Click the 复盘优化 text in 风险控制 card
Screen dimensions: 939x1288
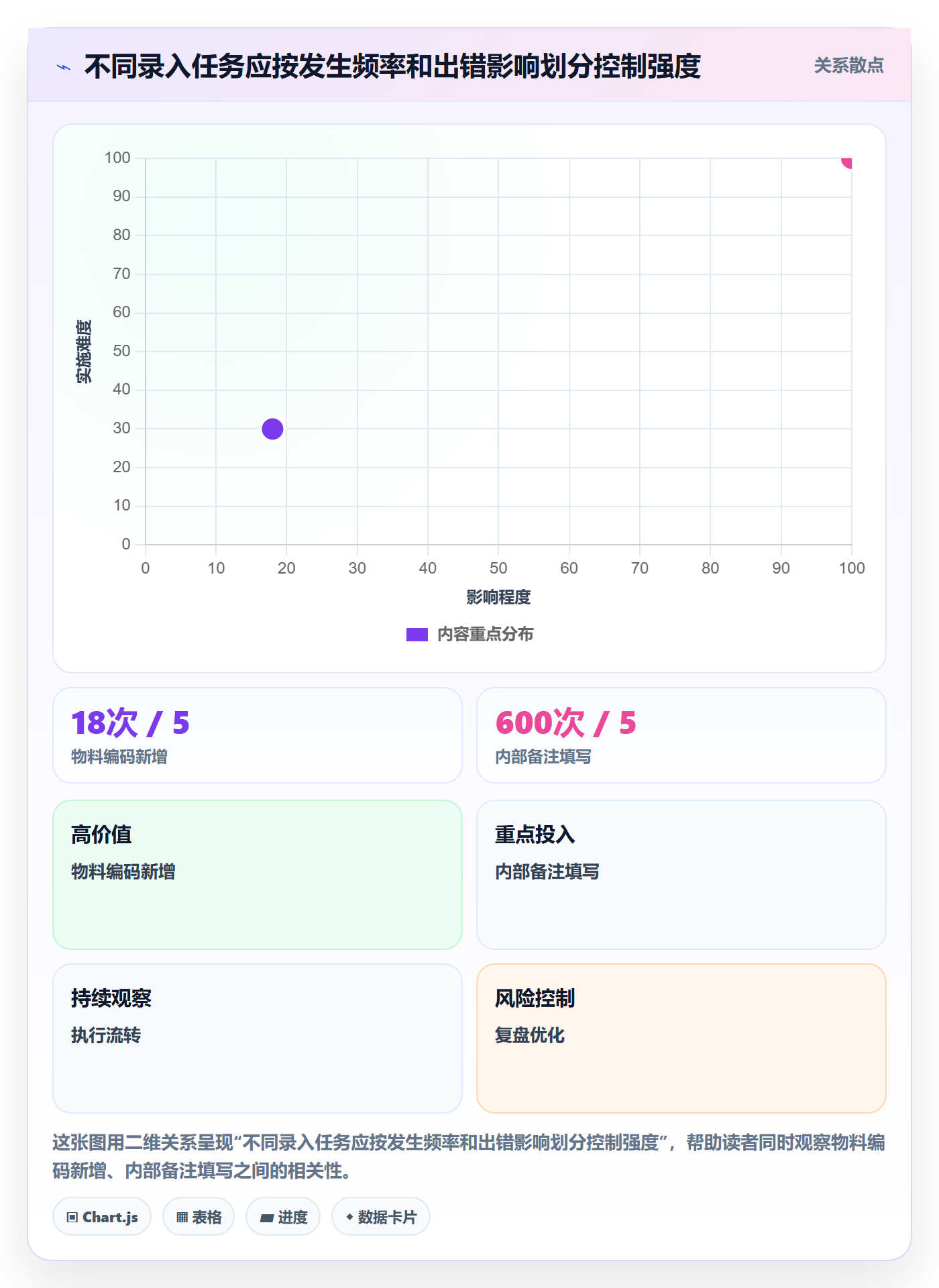point(530,1035)
